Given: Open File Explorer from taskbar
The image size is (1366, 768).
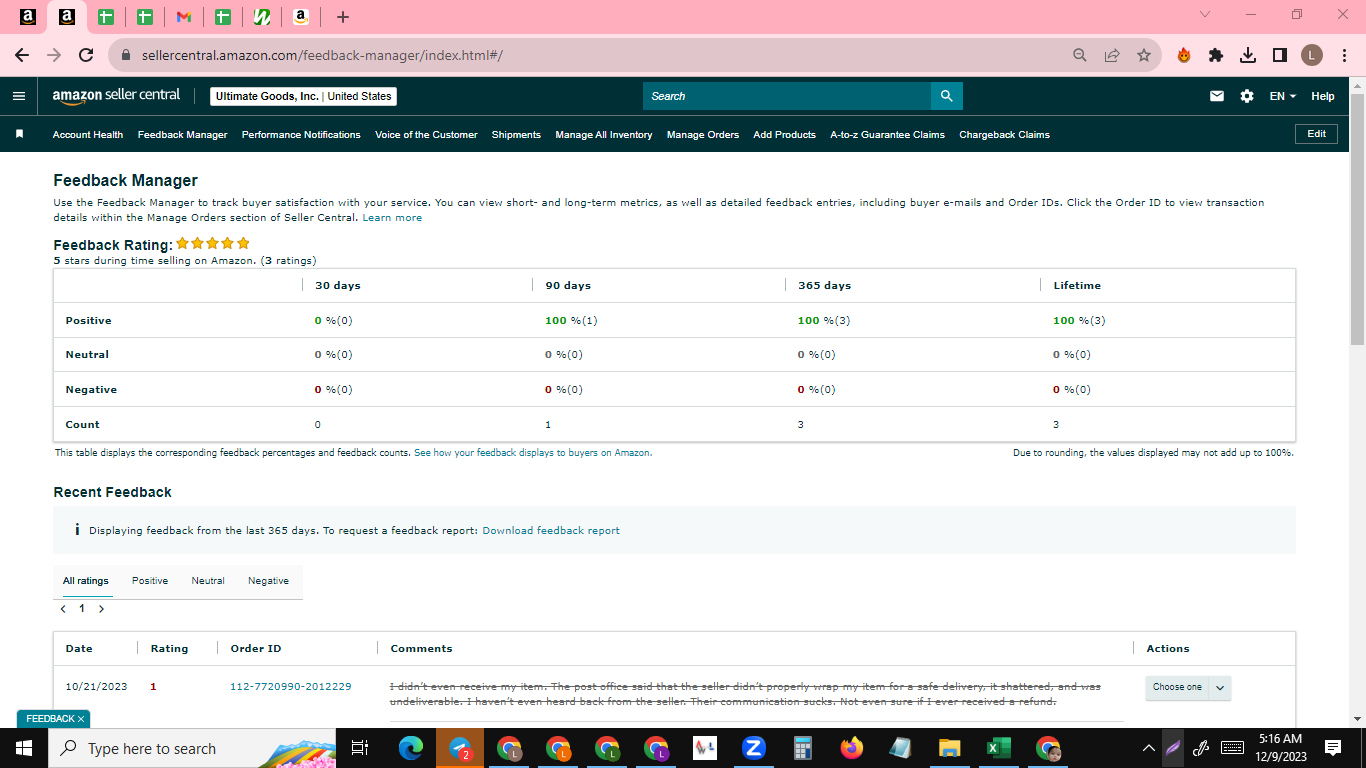Looking at the screenshot, I should pos(949,748).
